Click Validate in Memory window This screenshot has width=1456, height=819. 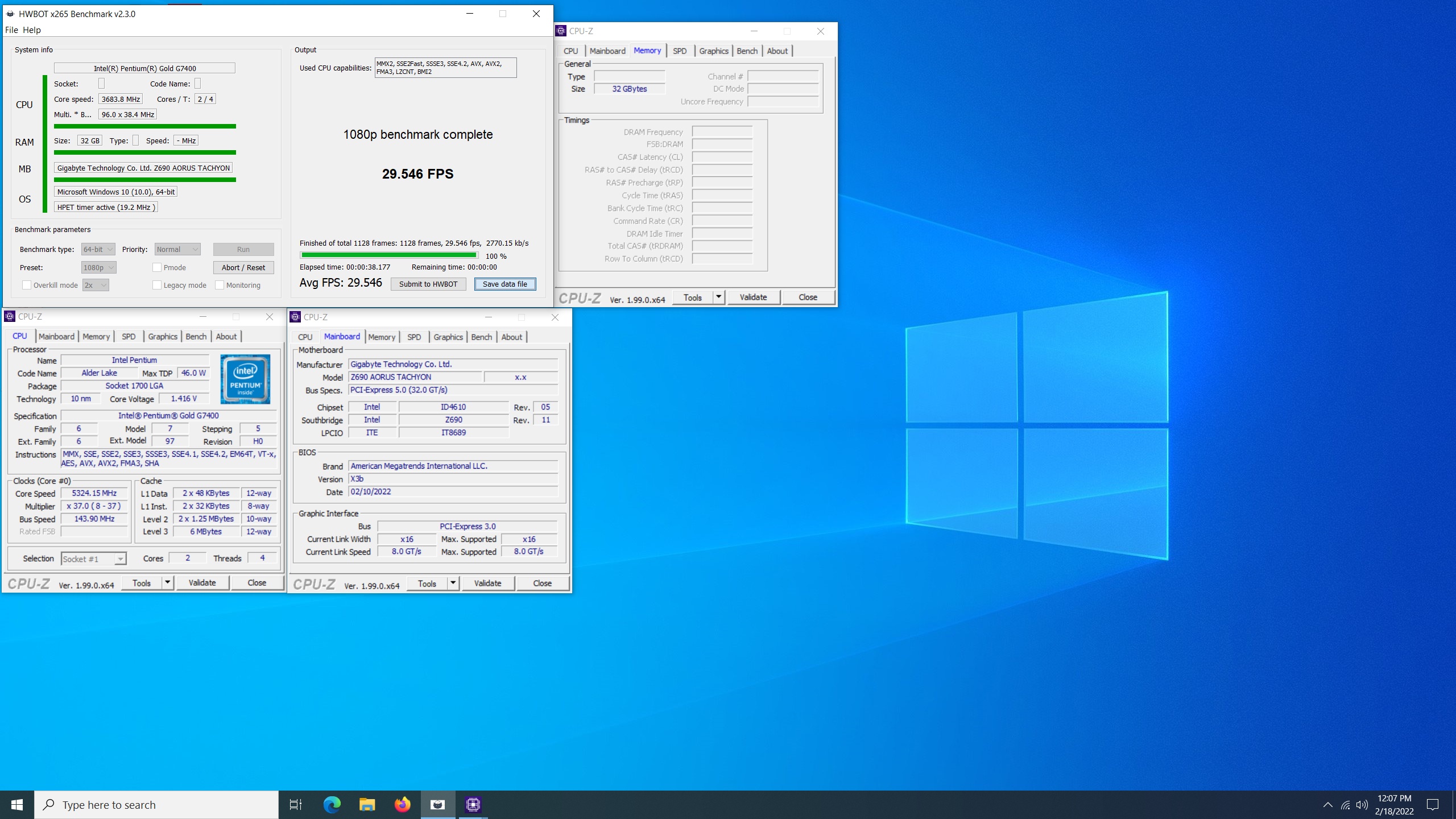pos(753,297)
